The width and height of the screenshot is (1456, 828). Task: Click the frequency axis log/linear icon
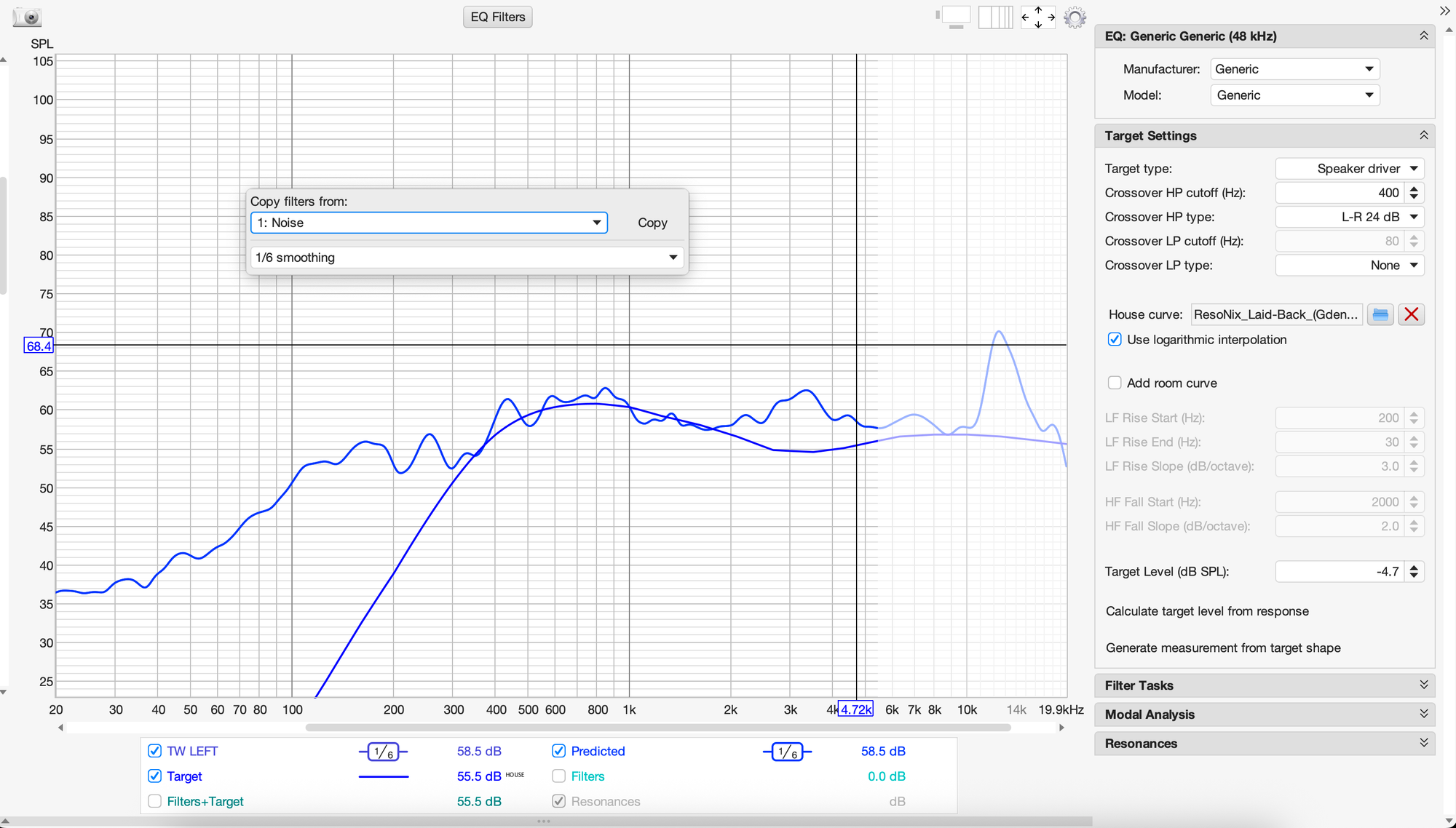(x=995, y=17)
